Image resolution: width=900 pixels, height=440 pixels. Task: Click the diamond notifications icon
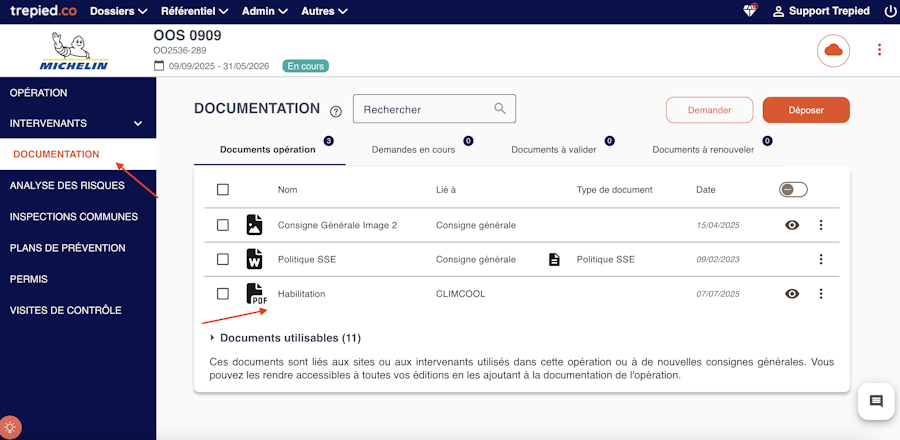[x=749, y=11]
